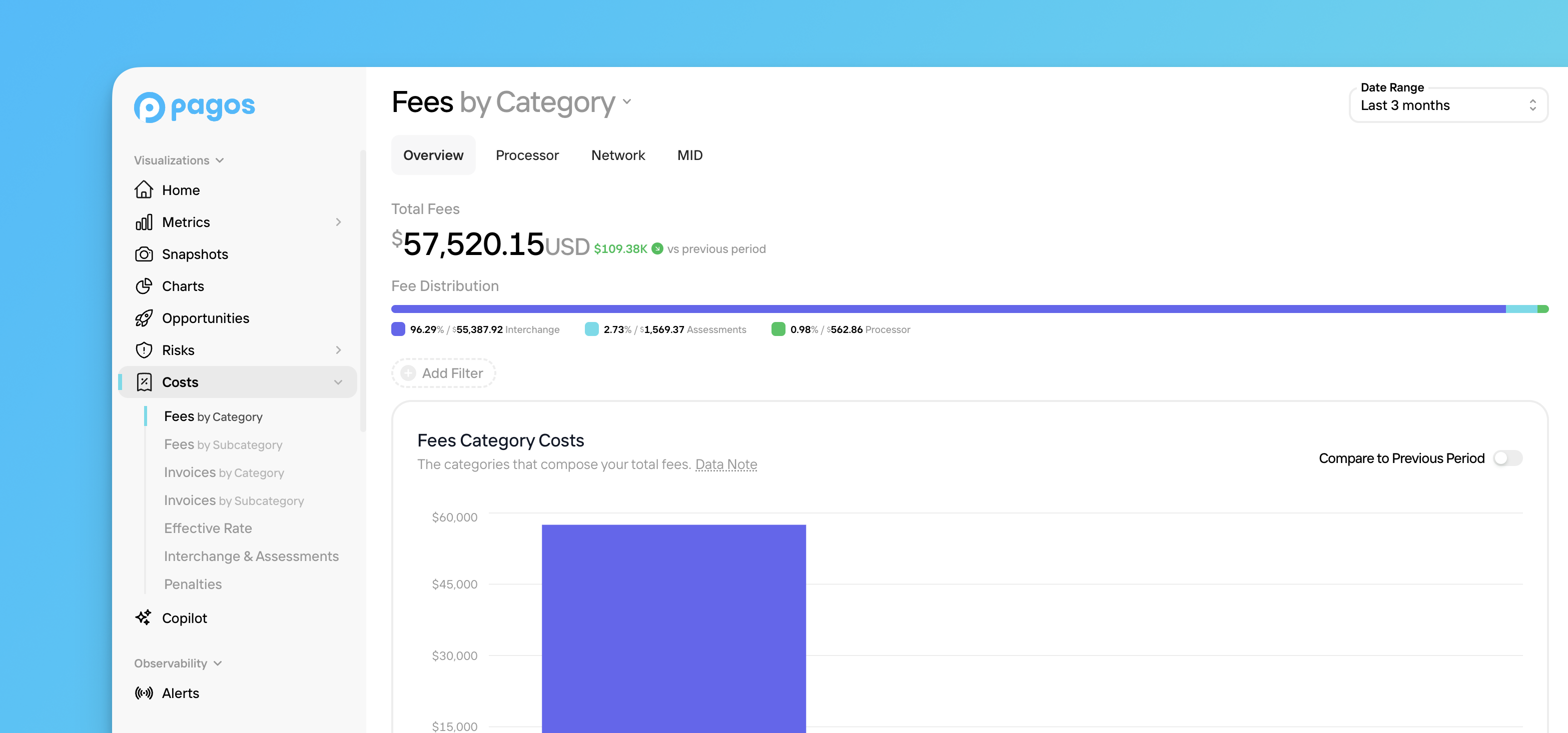1568x733 pixels.
Task: Click the sidebar scrollbar
Action: (x=363, y=291)
